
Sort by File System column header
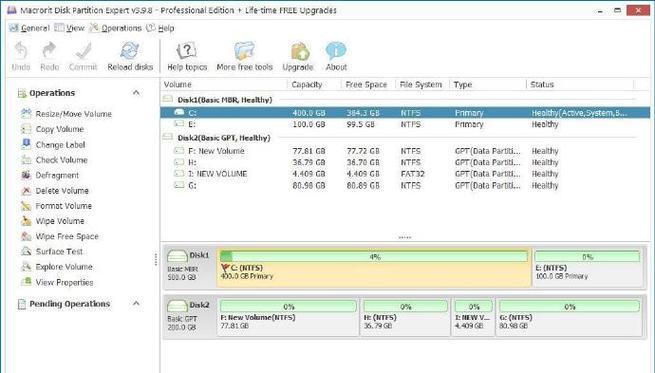[x=422, y=84]
